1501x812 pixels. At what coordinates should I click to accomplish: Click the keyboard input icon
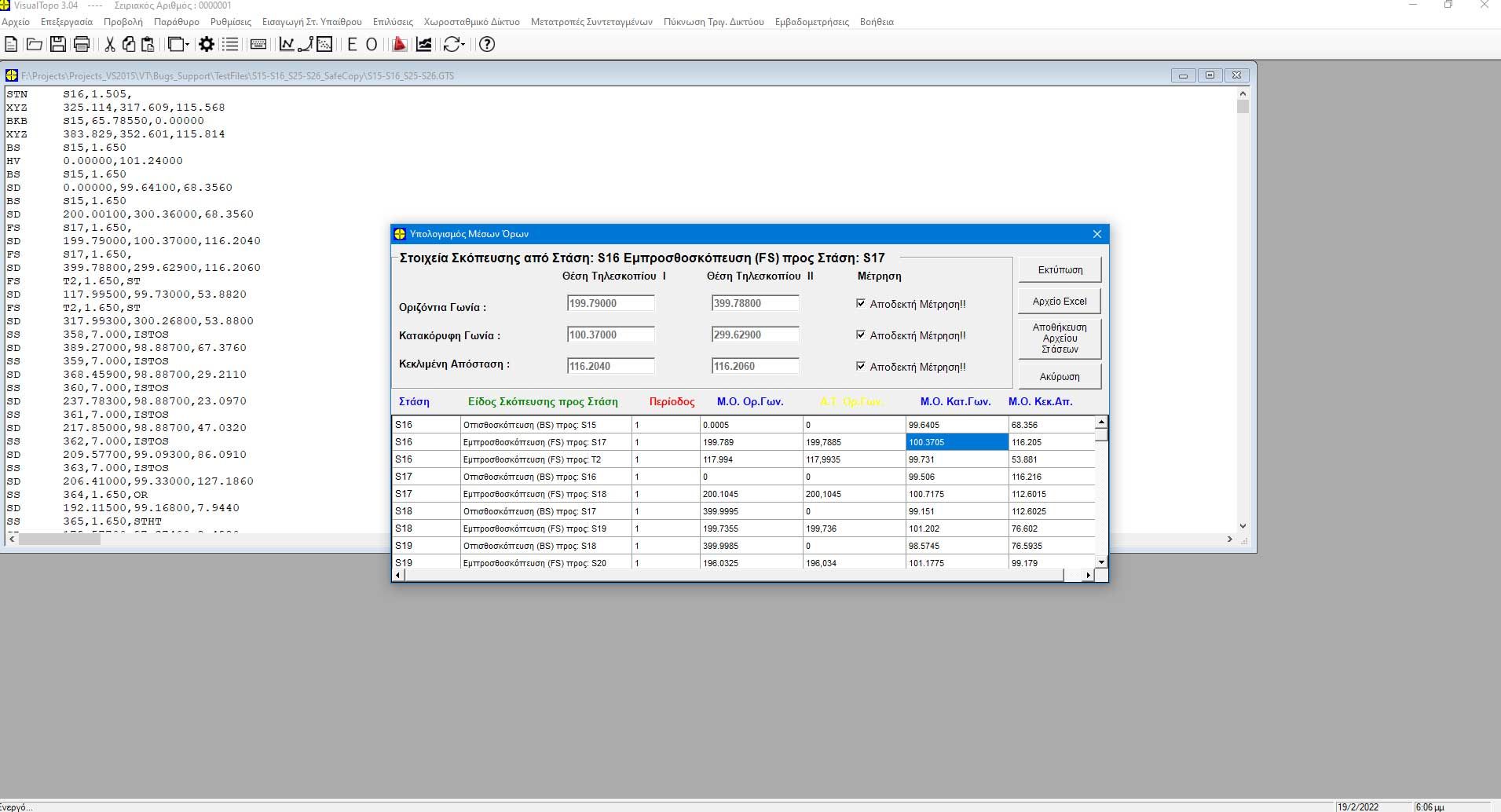coord(258,45)
